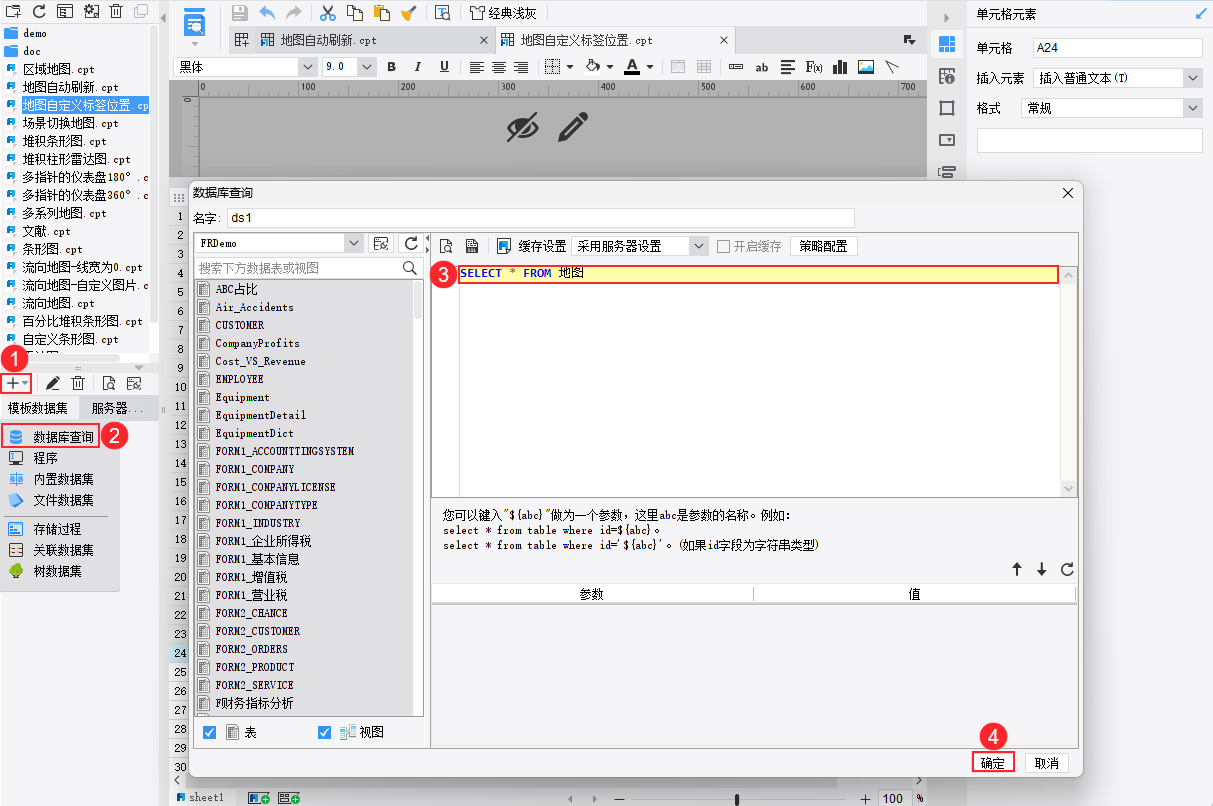Uncheck the 视图 checkbox
Screen dimensions: 1213x806
[x=325, y=732]
